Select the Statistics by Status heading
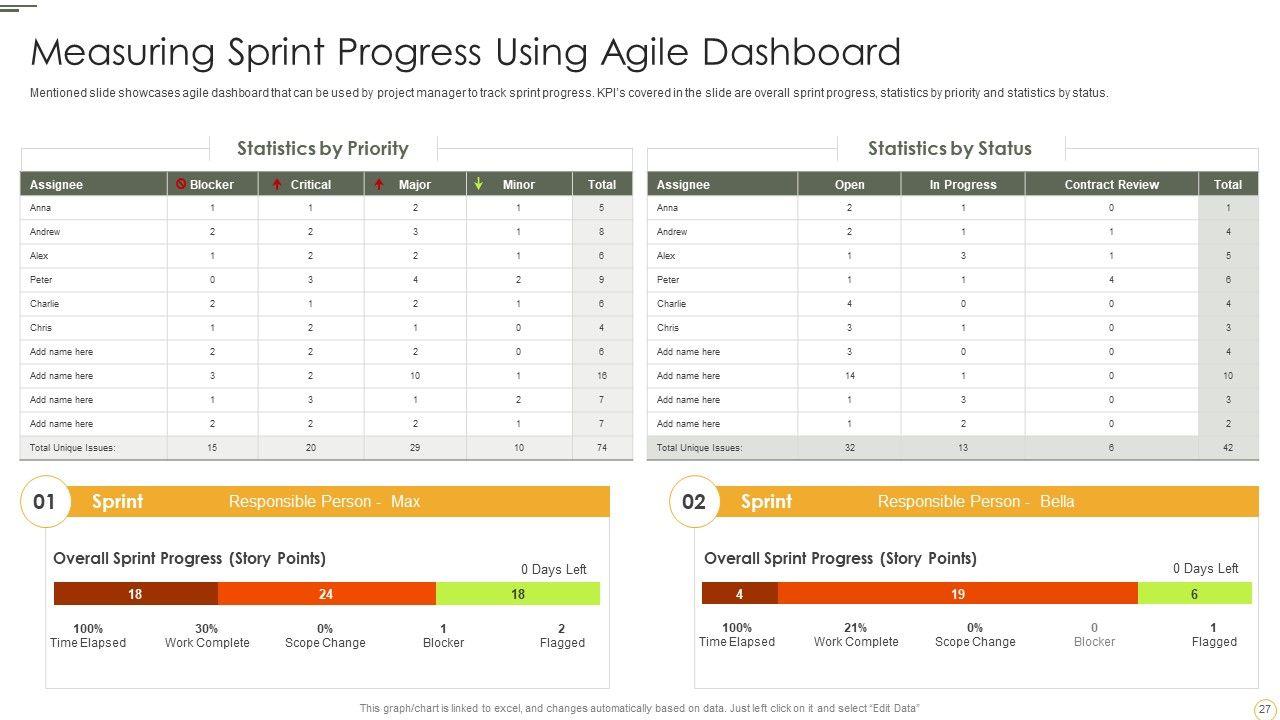Image resolution: width=1280 pixels, height=720 pixels. click(x=949, y=149)
